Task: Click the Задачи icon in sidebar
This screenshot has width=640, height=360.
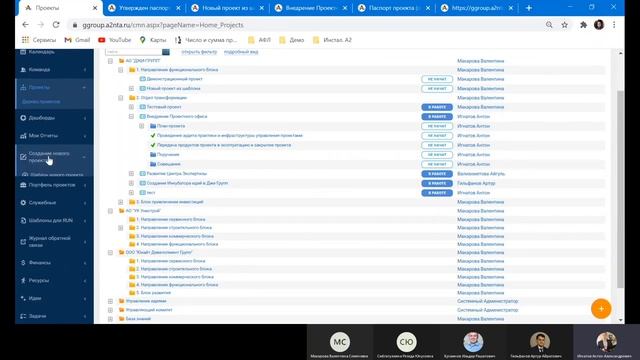Action: point(23,316)
